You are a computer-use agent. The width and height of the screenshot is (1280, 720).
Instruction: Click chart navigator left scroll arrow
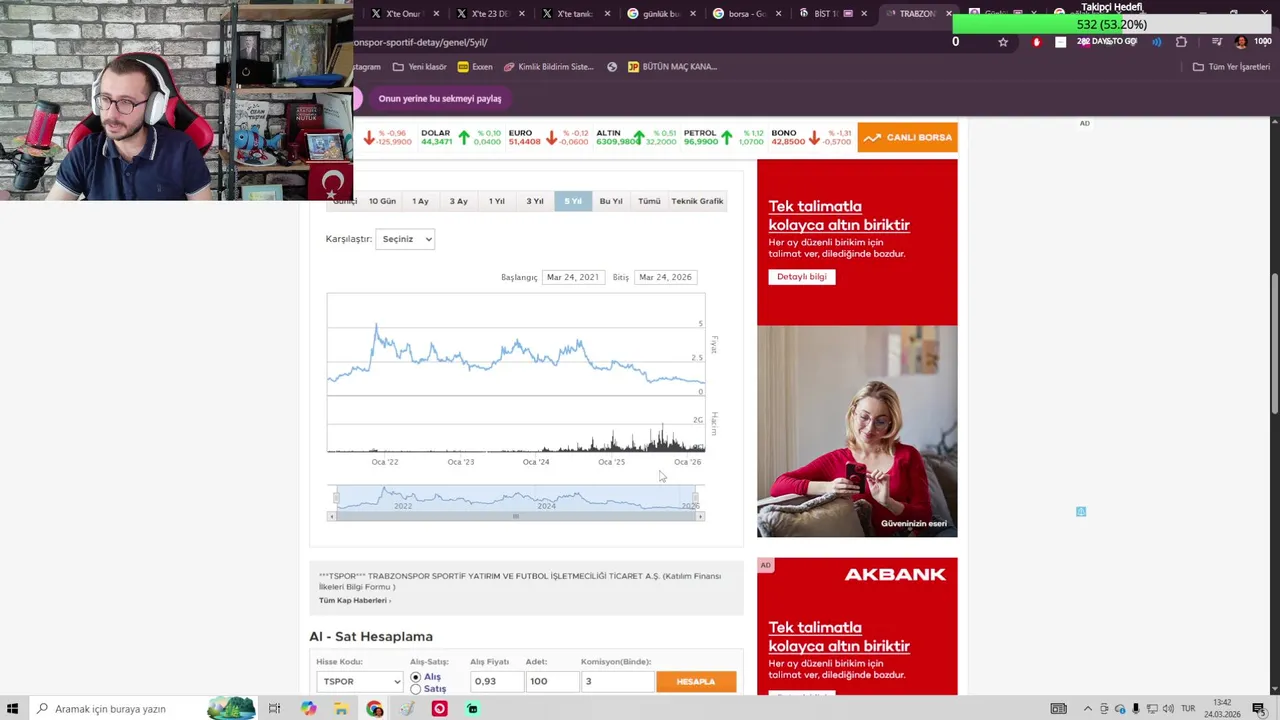331,517
